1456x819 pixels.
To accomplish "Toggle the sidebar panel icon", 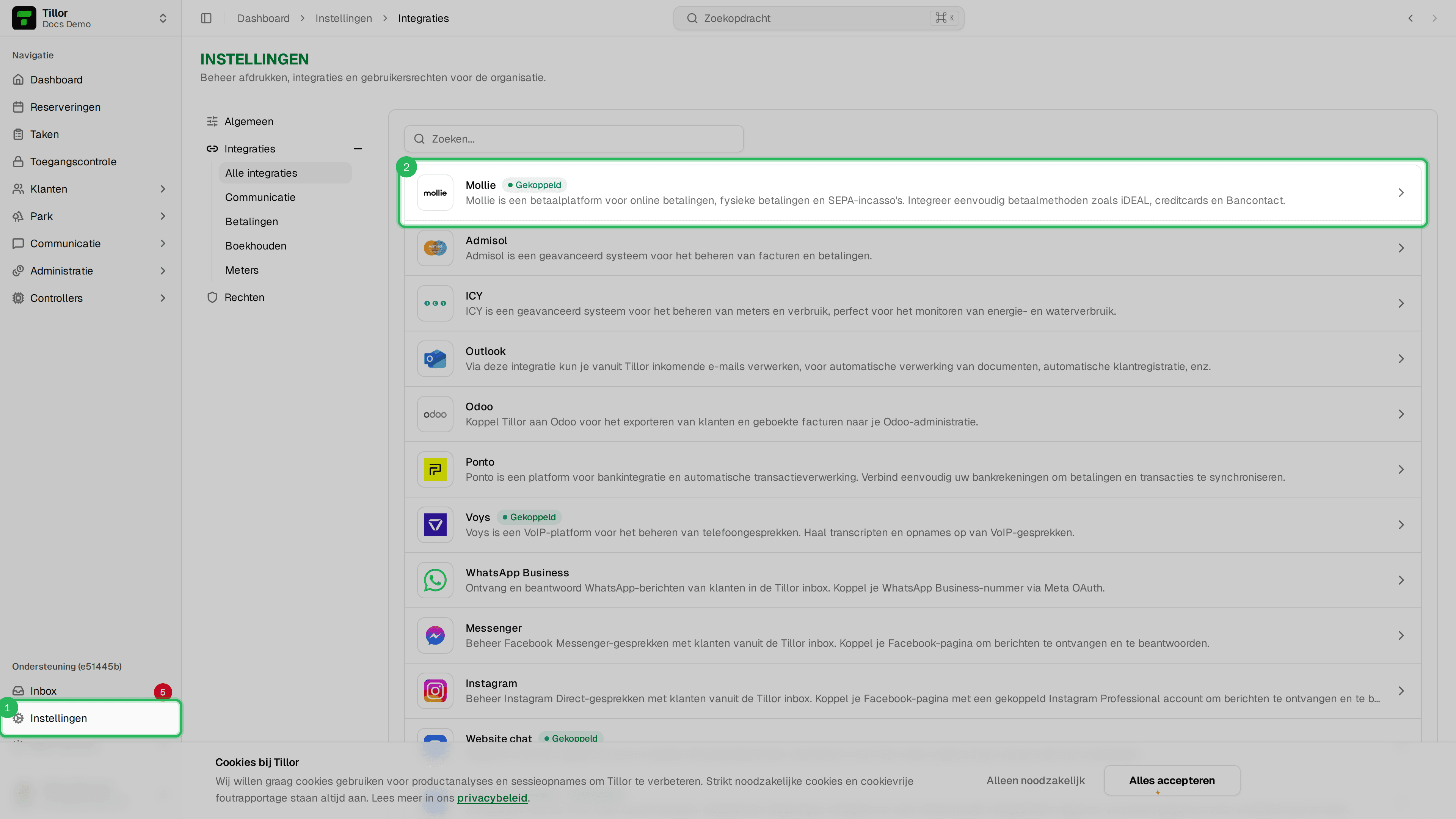I will coord(206,18).
